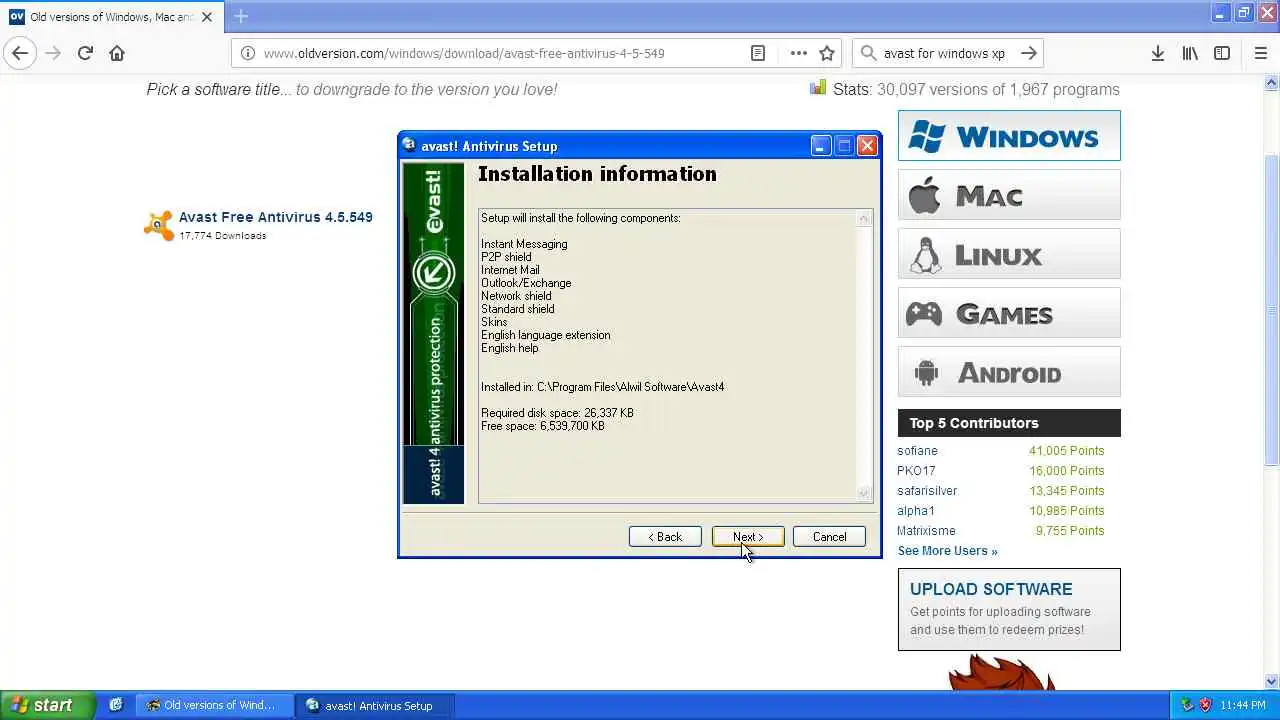Click contributor alpha1
This screenshot has width=1280, height=720.
pos(916,511)
